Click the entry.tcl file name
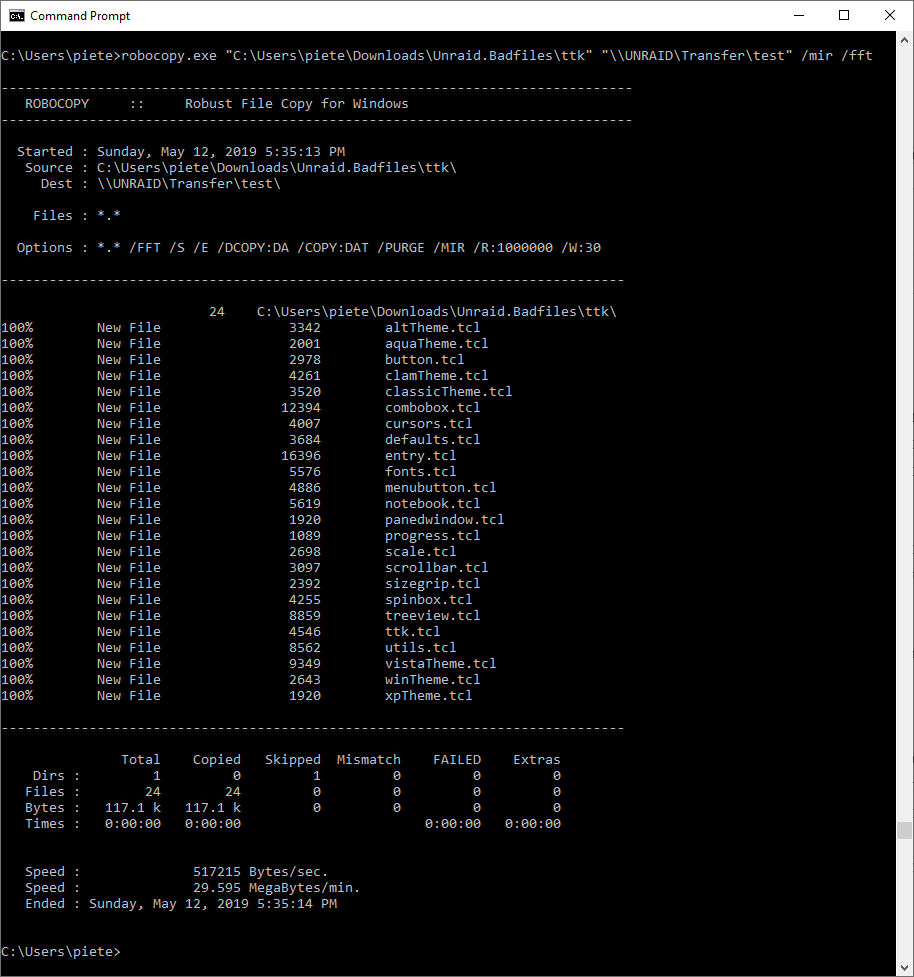The width and height of the screenshot is (914, 977). click(x=421, y=456)
